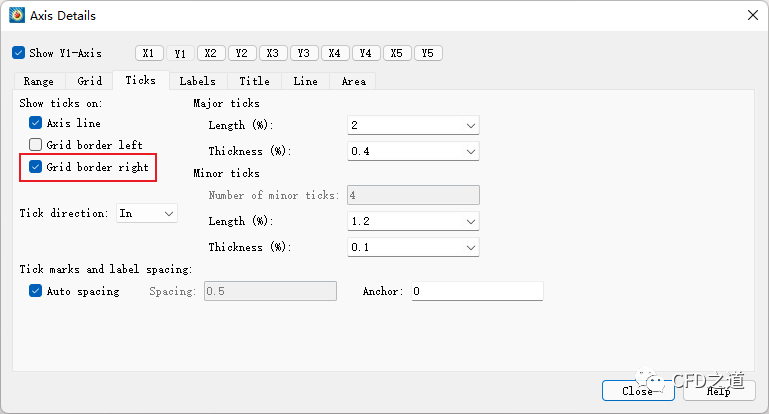
Task: Close the Axis Details dialog window
Action: click(x=751, y=15)
